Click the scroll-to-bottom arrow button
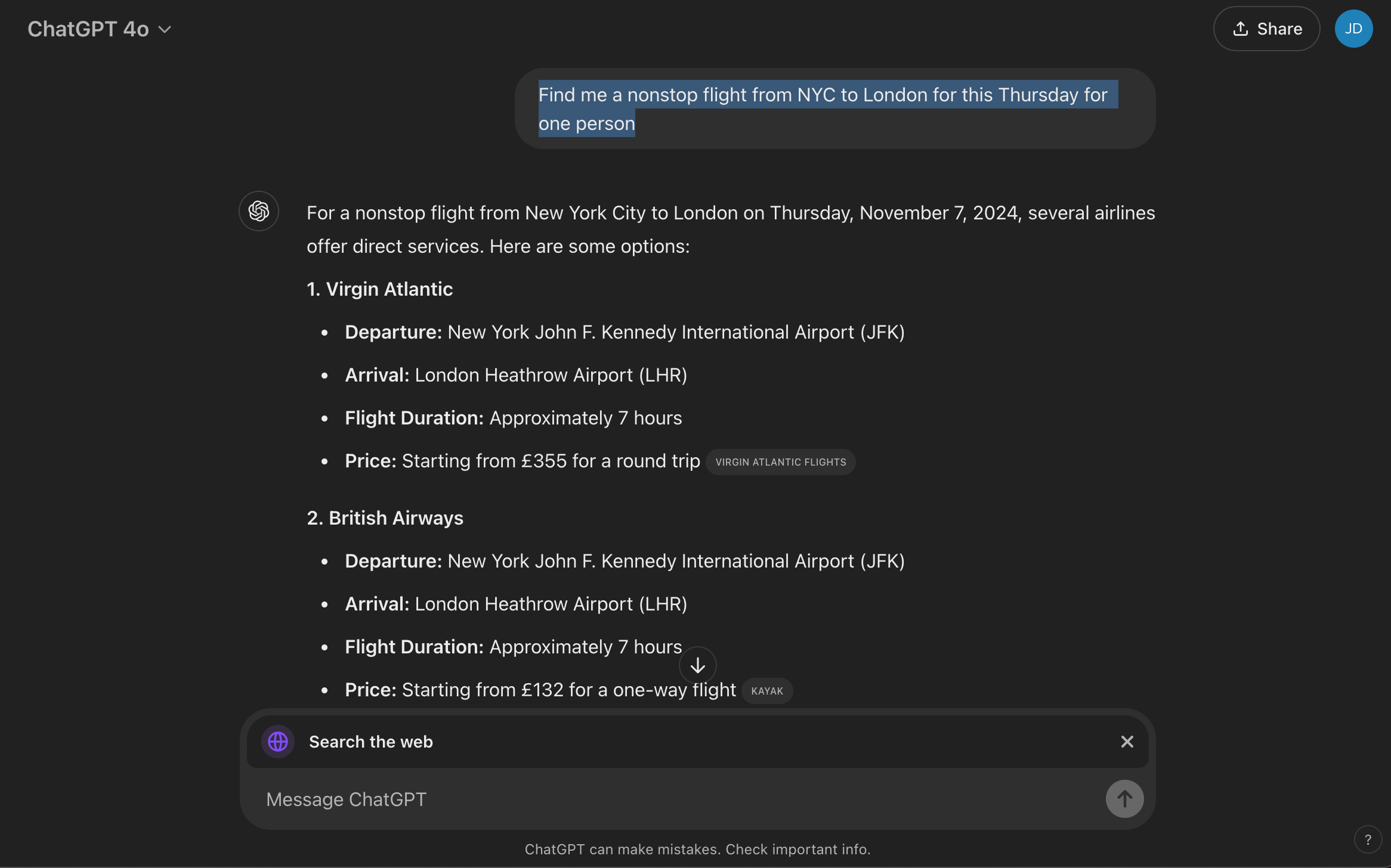 coord(698,665)
